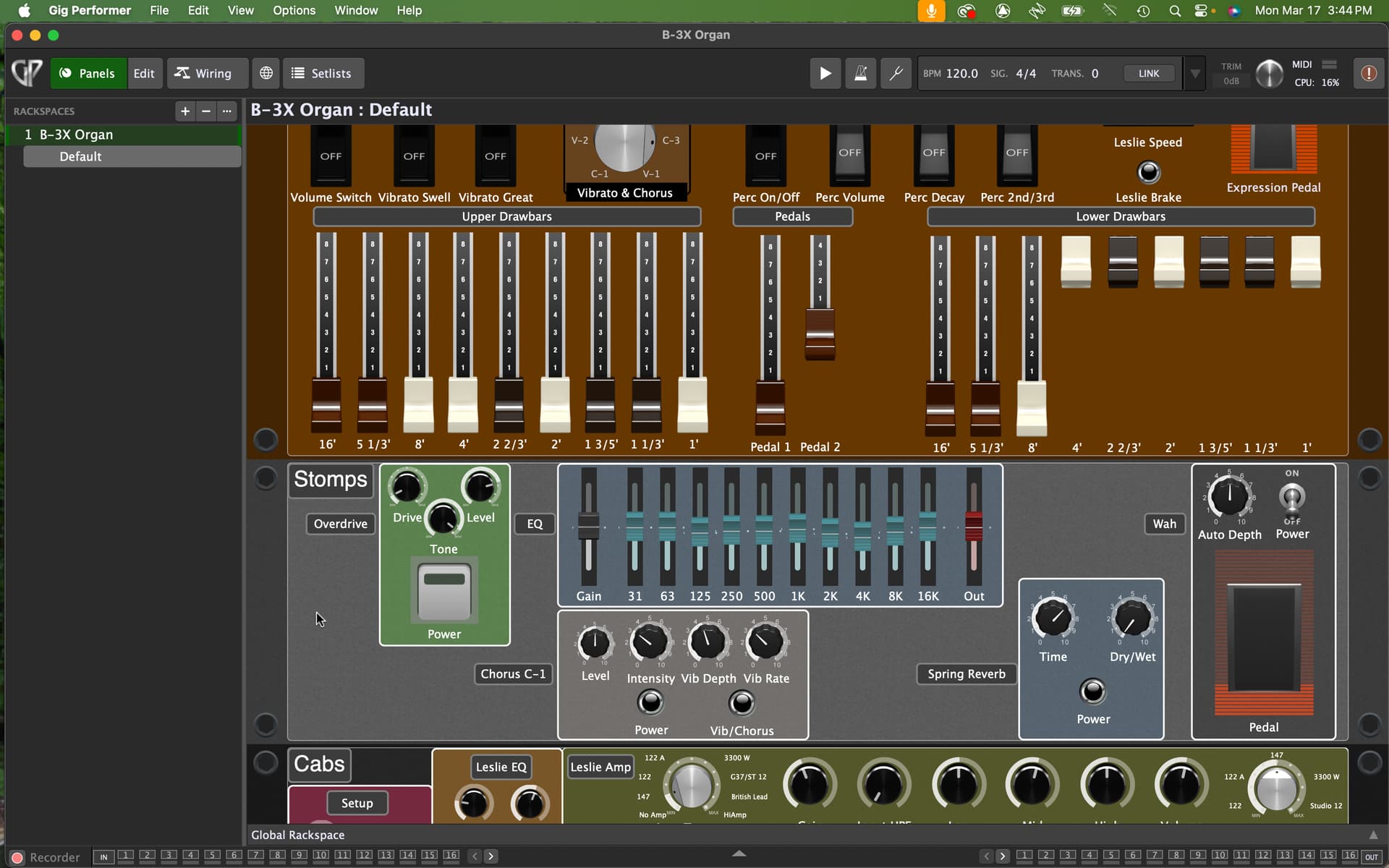Click the Spring Reverb Time knob
Screen dimensions: 1389x868
click(x=1053, y=618)
